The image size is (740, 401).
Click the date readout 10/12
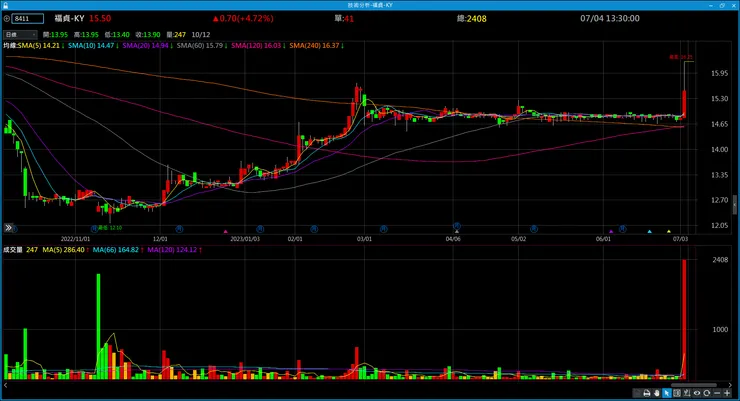click(201, 35)
